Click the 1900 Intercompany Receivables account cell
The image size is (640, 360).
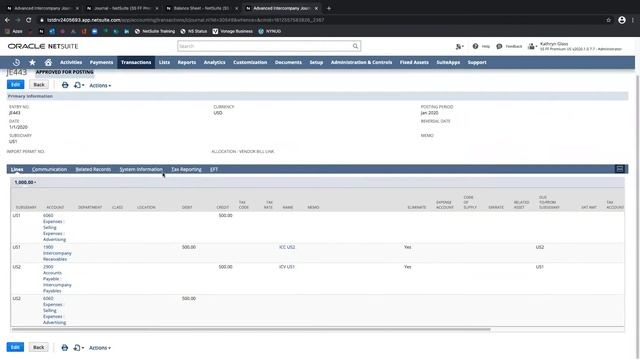(x=57, y=253)
